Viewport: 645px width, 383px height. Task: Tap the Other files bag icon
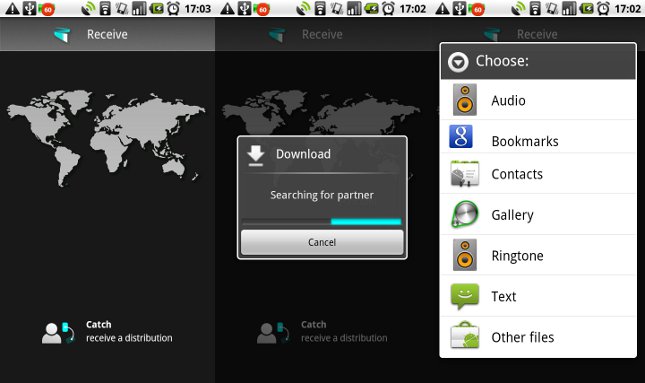465,335
